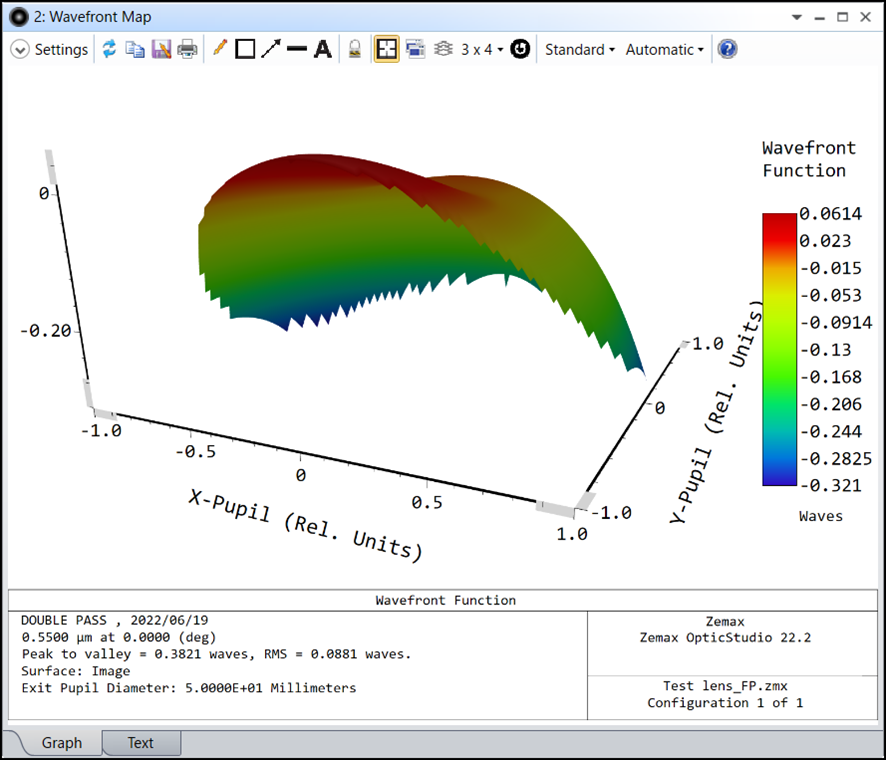Save the graph as image
This screenshot has width=886, height=760.
point(161,49)
